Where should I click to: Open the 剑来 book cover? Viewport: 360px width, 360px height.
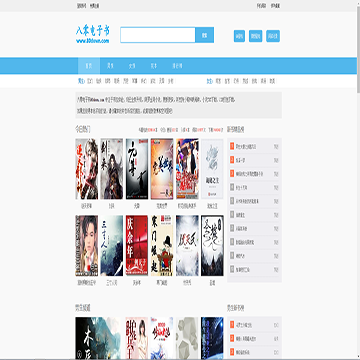point(112,169)
